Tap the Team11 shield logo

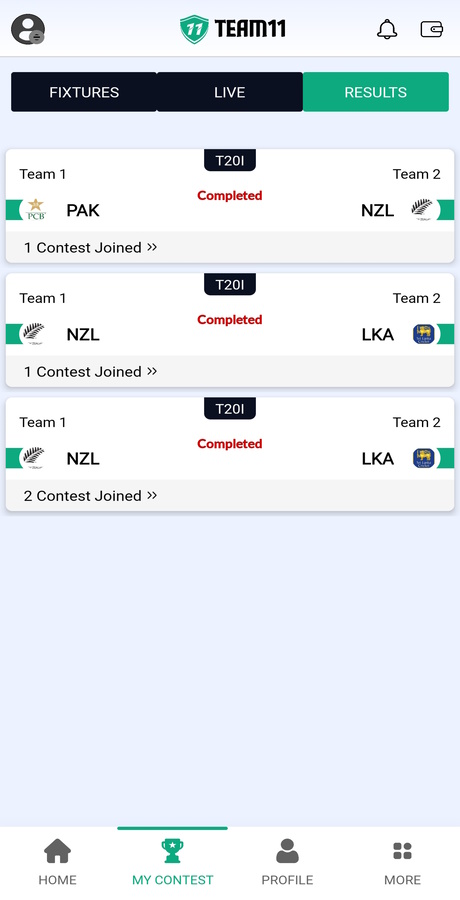coord(194,29)
